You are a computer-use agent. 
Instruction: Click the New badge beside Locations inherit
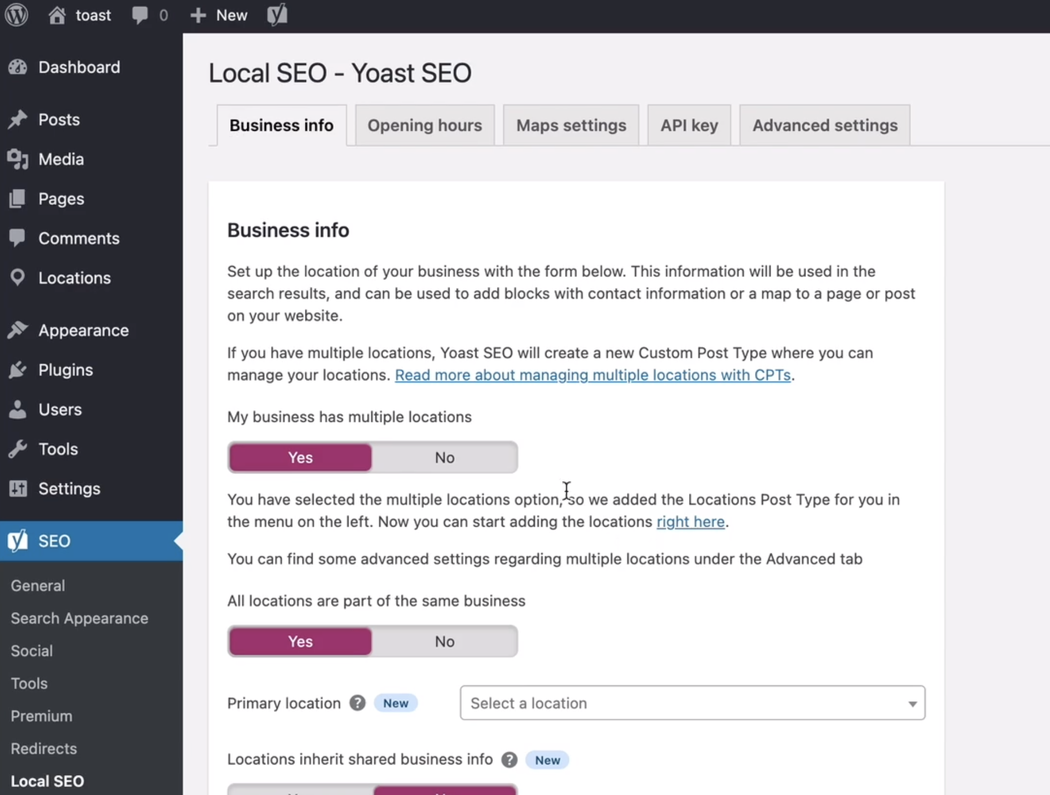pyautogui.click(x=547, y=760)
